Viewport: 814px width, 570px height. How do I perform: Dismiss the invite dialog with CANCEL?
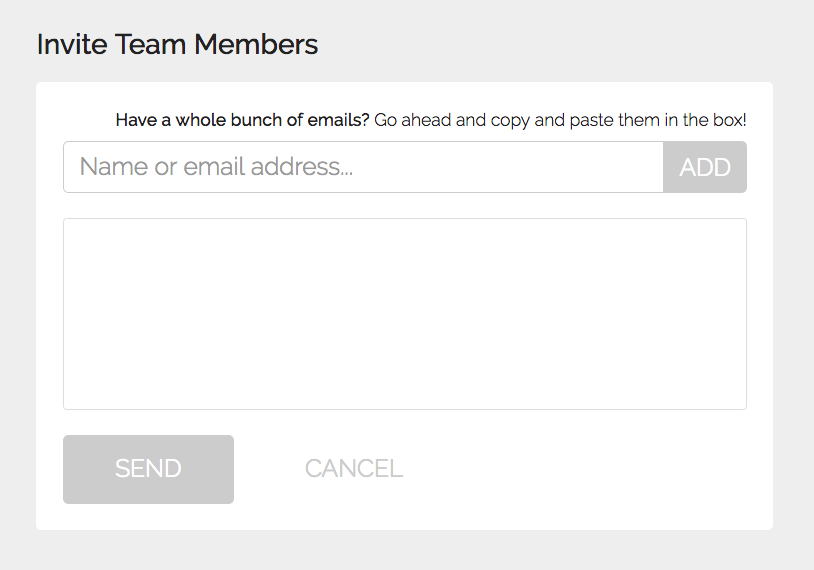point(354,469)
